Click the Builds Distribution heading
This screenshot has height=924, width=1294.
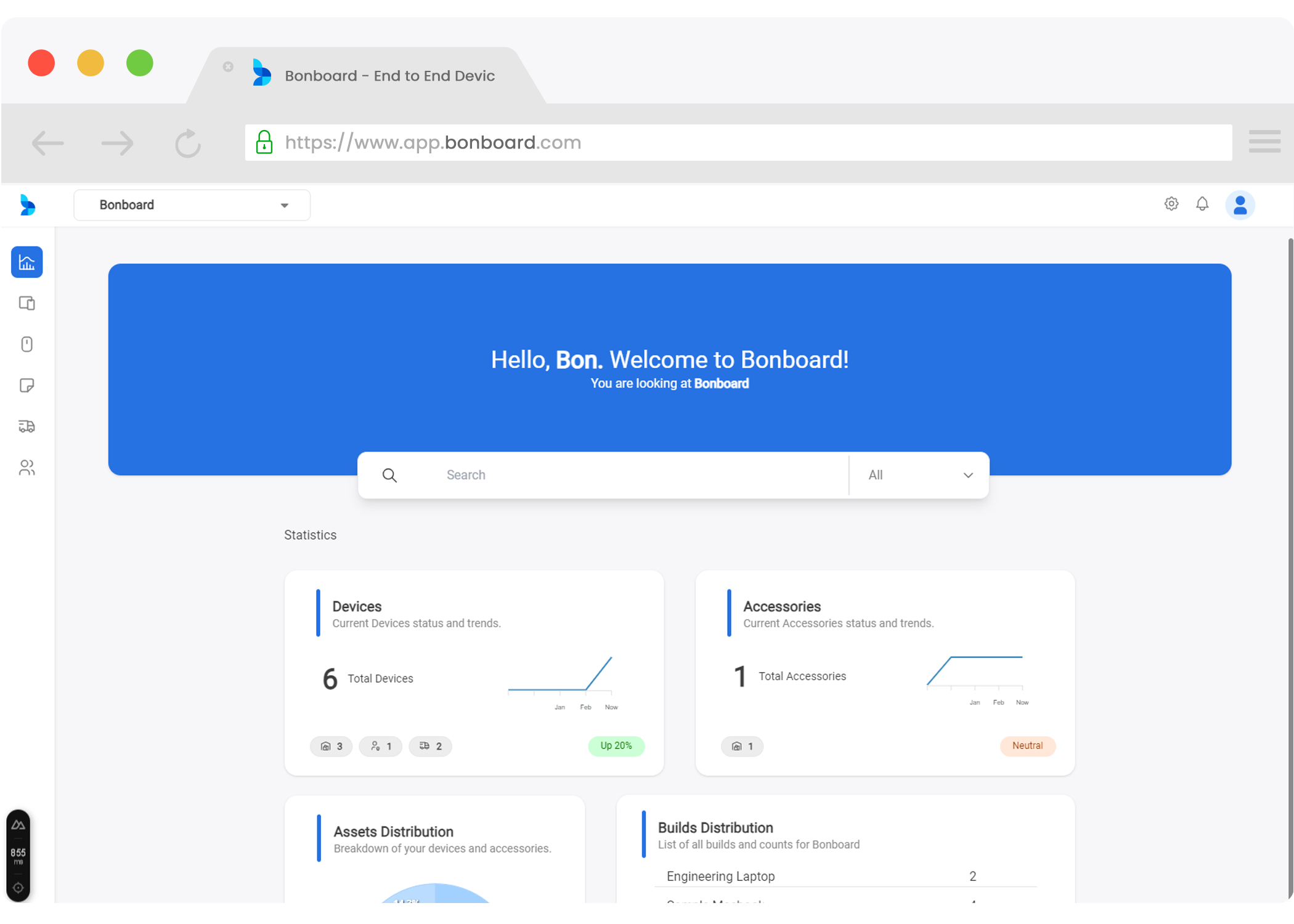(x=715, y=828)
